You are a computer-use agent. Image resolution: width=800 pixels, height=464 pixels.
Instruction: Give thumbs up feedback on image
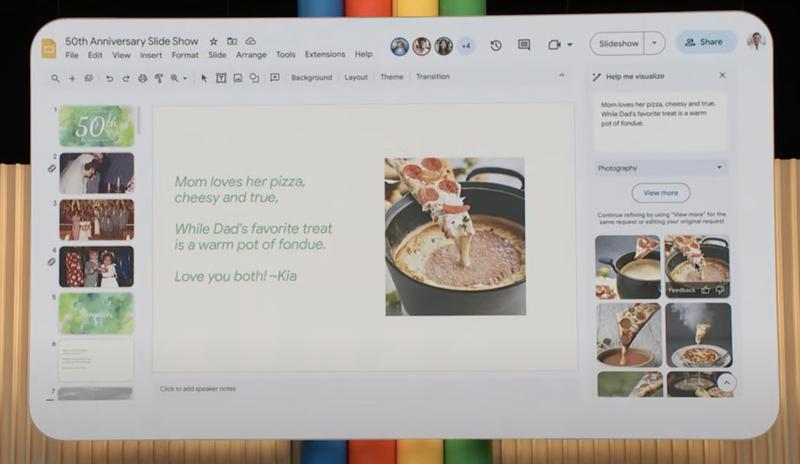click(705, 289)
